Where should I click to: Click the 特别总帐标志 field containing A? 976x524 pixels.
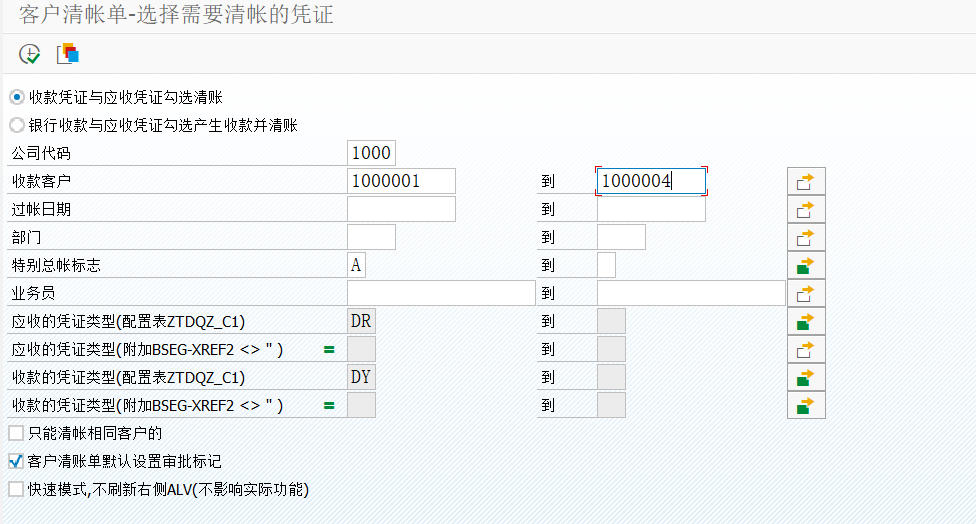(356, 265)
